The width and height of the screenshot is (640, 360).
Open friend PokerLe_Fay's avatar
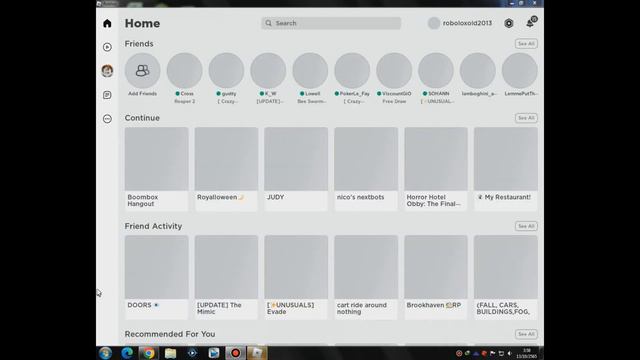click(352, 71)
